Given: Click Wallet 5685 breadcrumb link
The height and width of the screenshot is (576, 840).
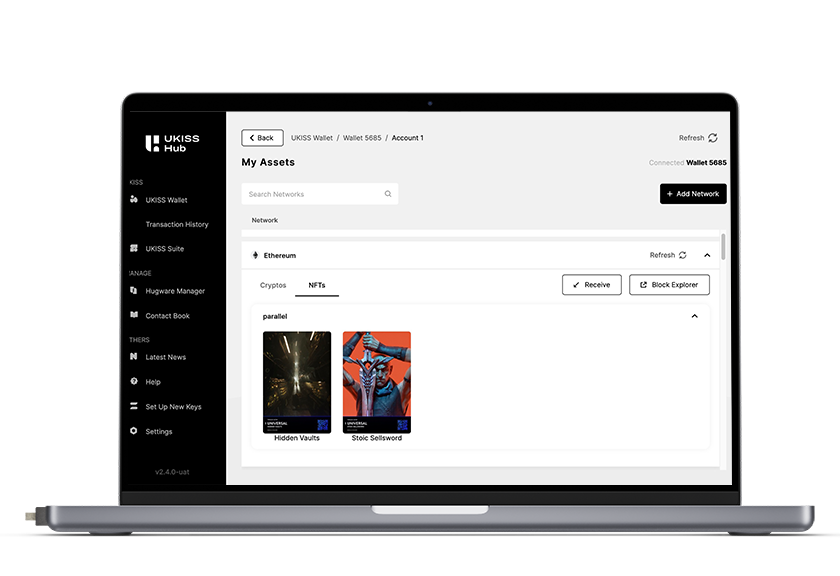Looking at the screenshot, I should coord(362,138).
